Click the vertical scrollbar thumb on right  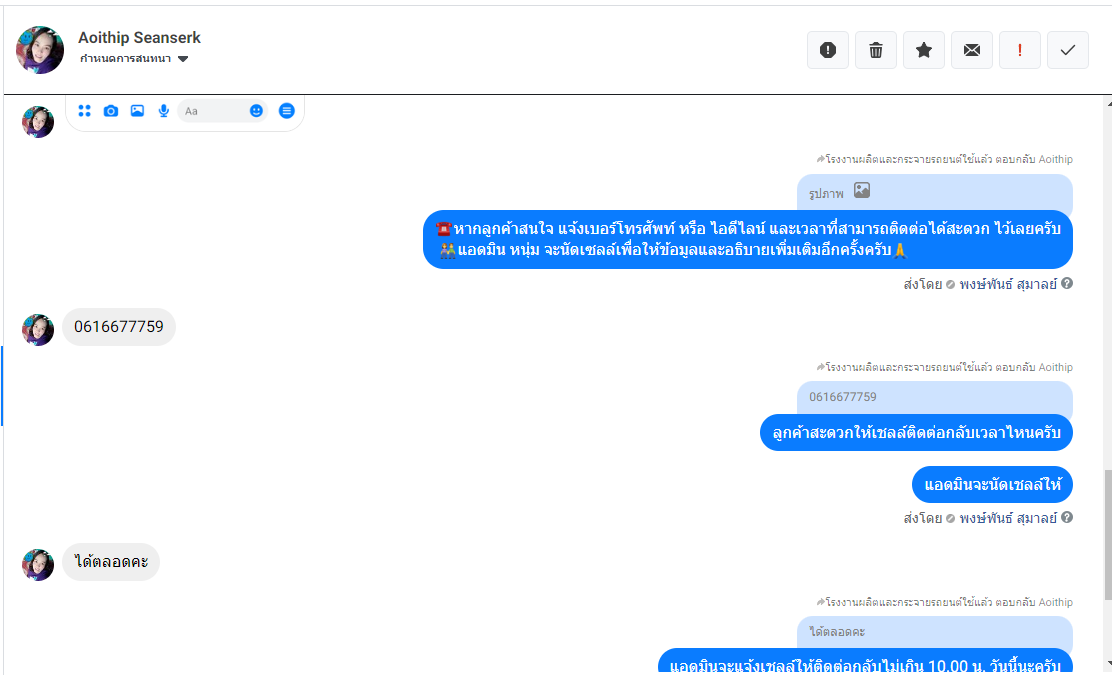click(x=1108, y=535)
